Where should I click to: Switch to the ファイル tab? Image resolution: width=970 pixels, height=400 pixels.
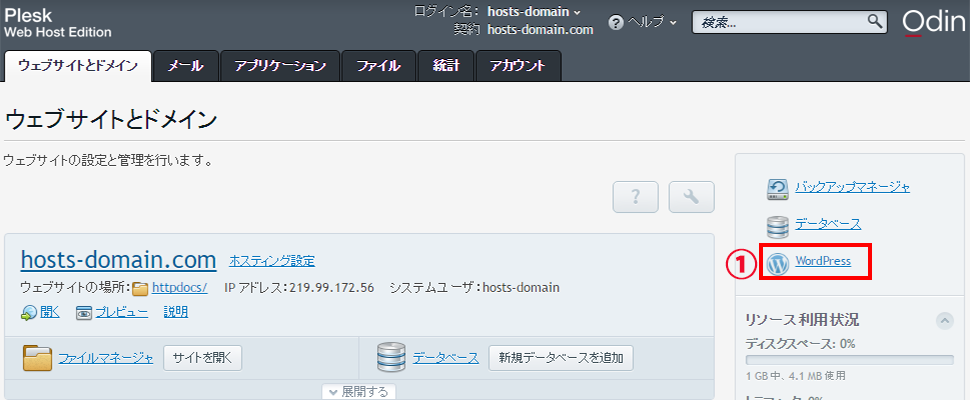coord(379,66)
